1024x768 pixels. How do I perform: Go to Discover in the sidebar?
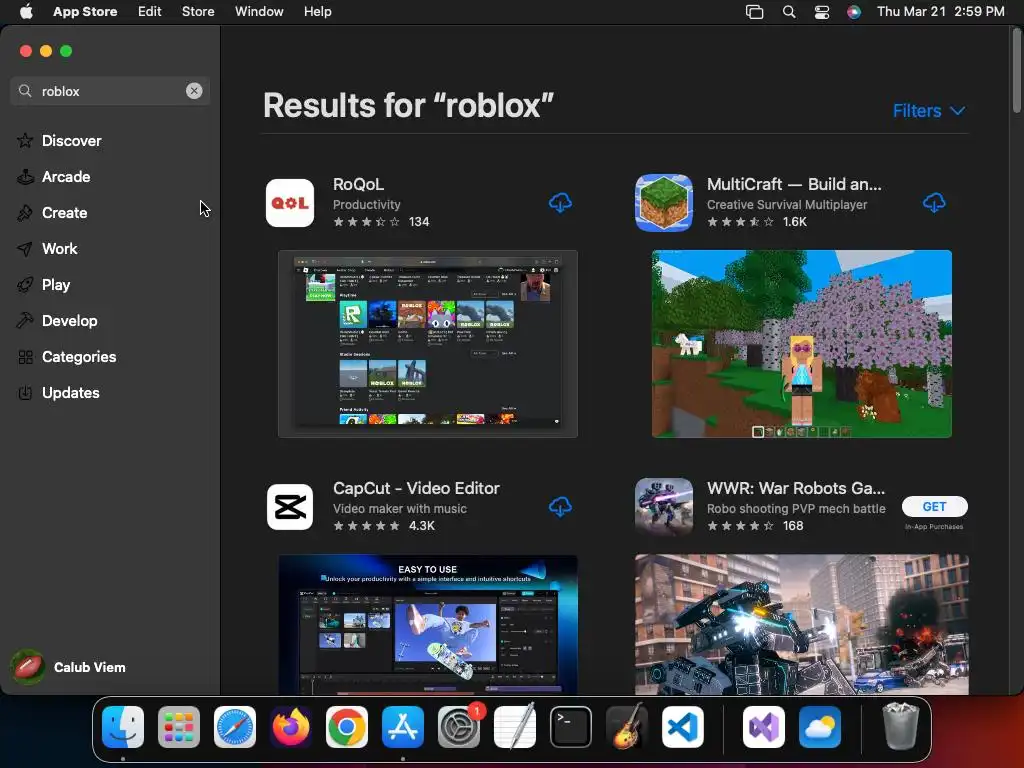point(71,140)
